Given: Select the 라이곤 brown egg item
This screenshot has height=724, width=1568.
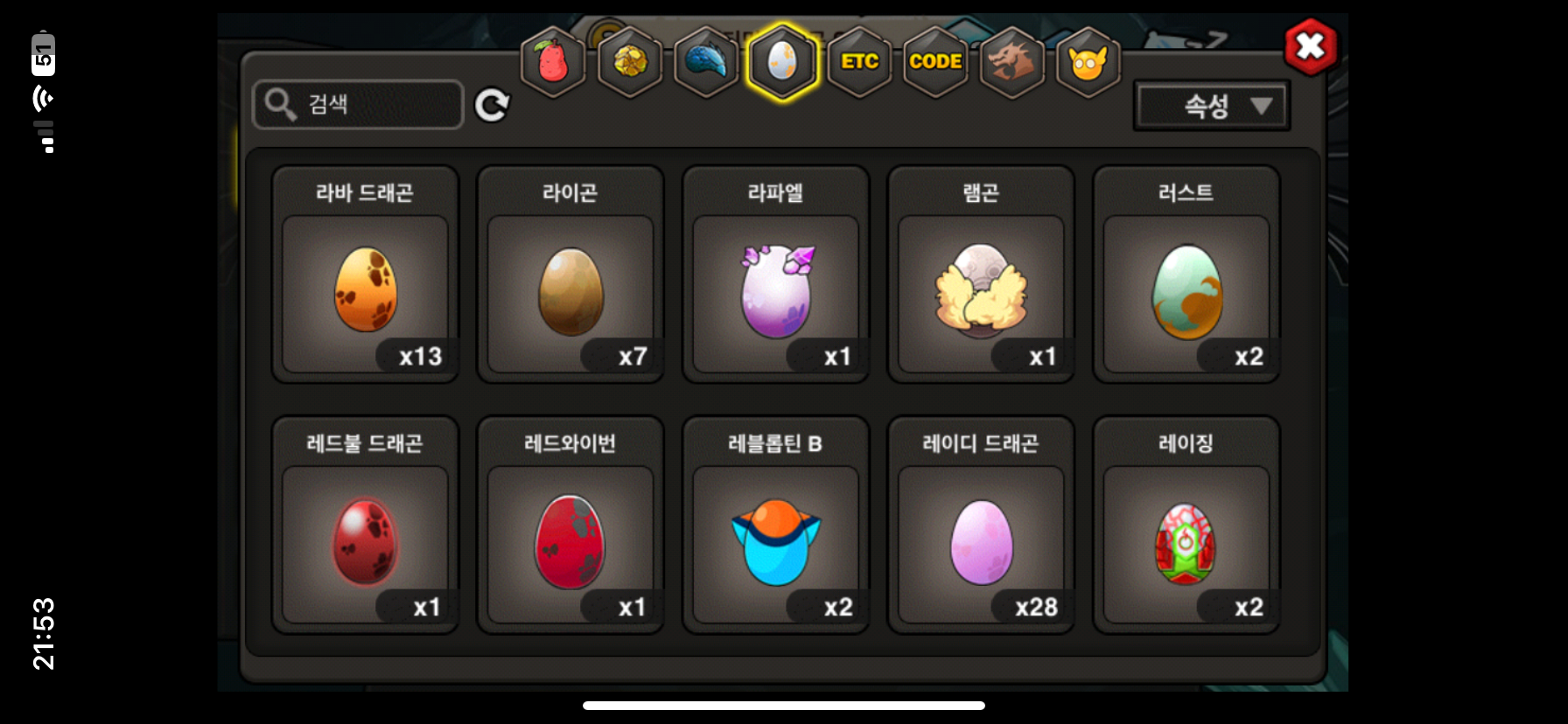Looking at the screenshot, I should click(570, 275).
